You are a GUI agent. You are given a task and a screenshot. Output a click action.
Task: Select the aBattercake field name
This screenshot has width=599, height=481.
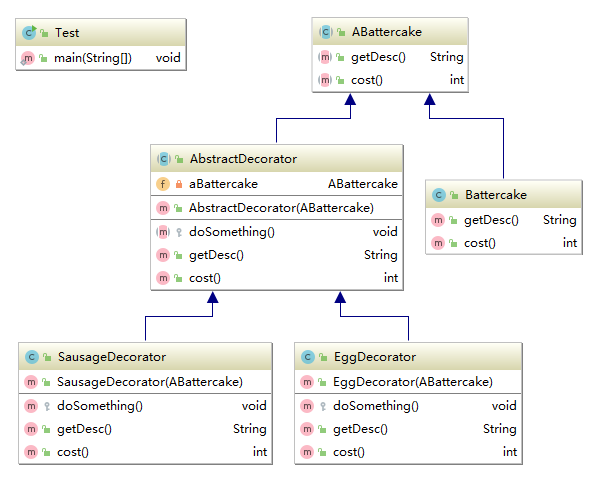[223, 184]
